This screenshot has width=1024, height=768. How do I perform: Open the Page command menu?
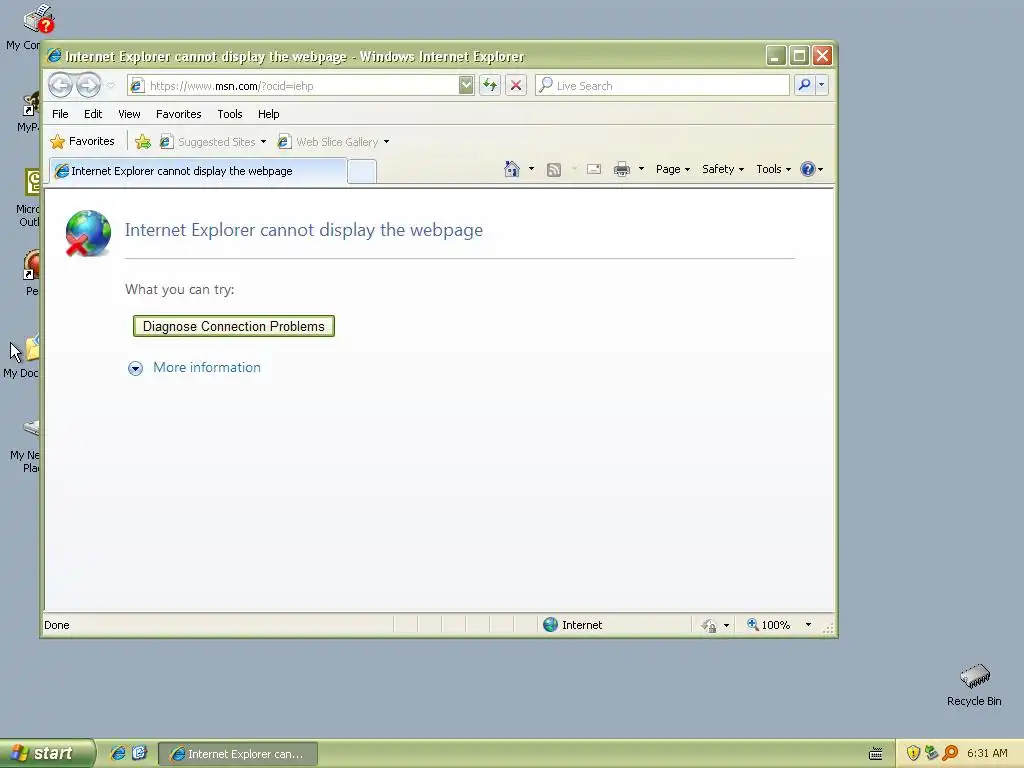[673, 169]
